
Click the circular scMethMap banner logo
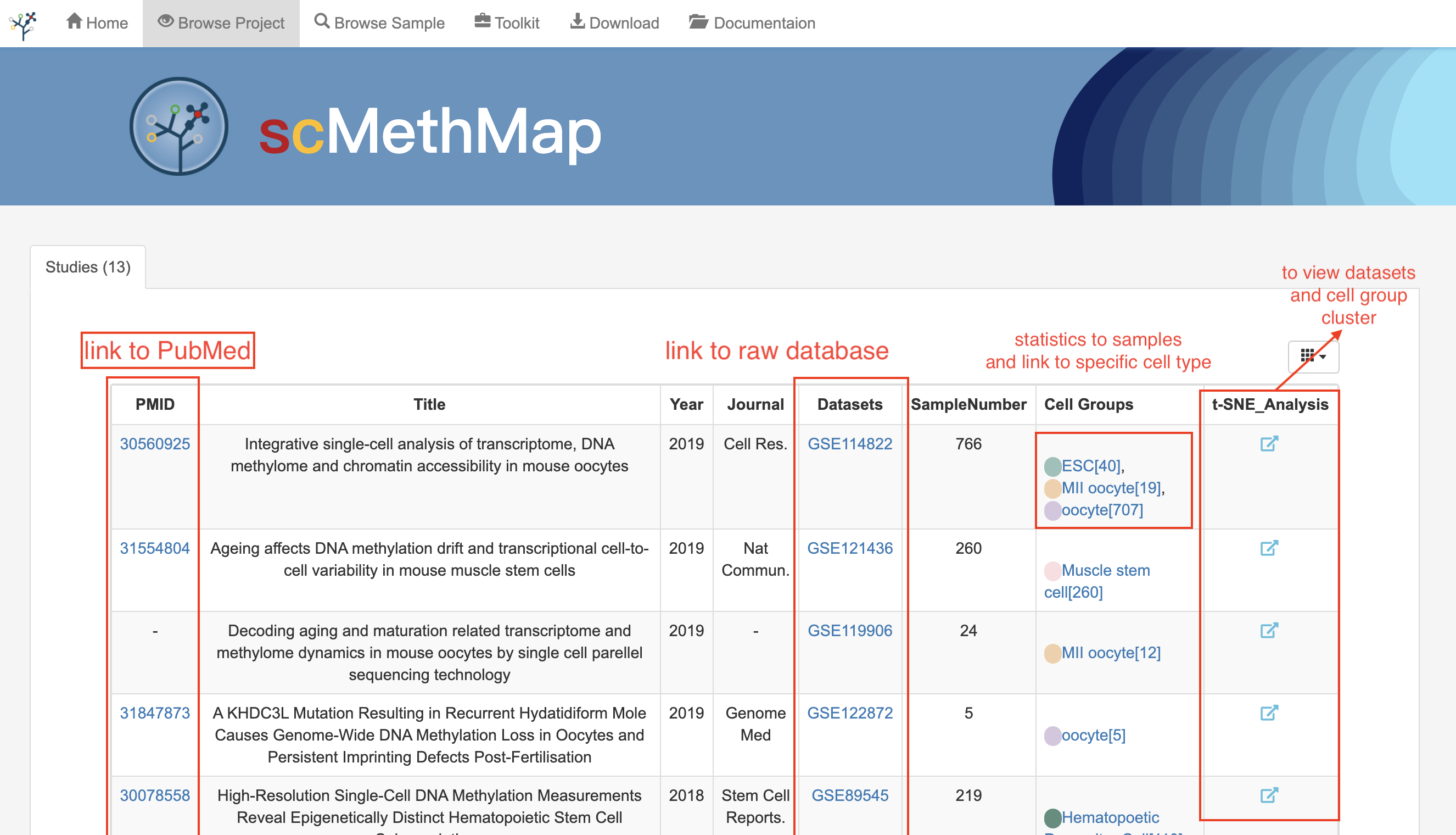click(x=179, y=127)
